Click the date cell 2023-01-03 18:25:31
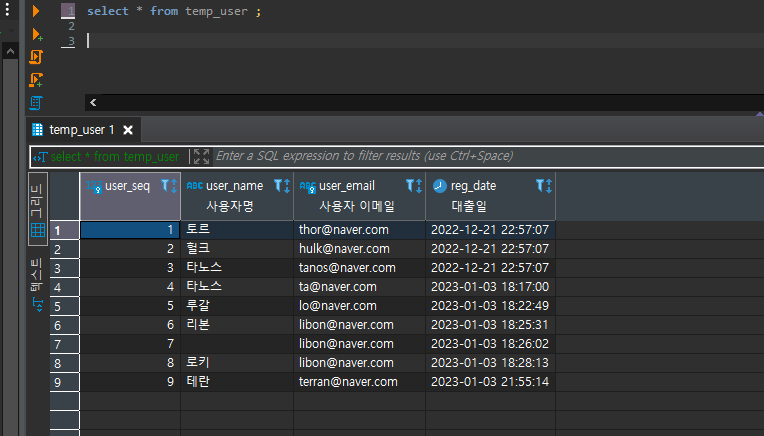This screenshot has width=764, height=436. coord(490,324)
